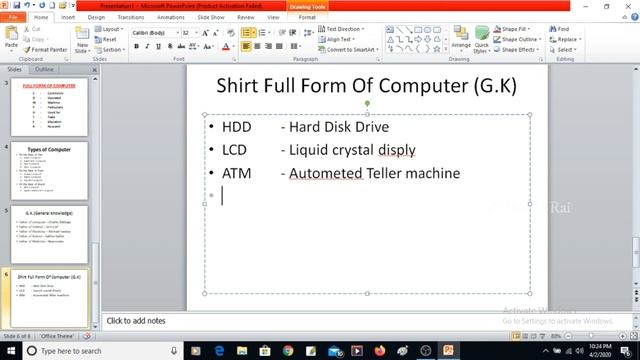The width and height of the screenshot is (640, 360).
Task: Increase font size with Grow Font
Action: [x=205, y=33]
